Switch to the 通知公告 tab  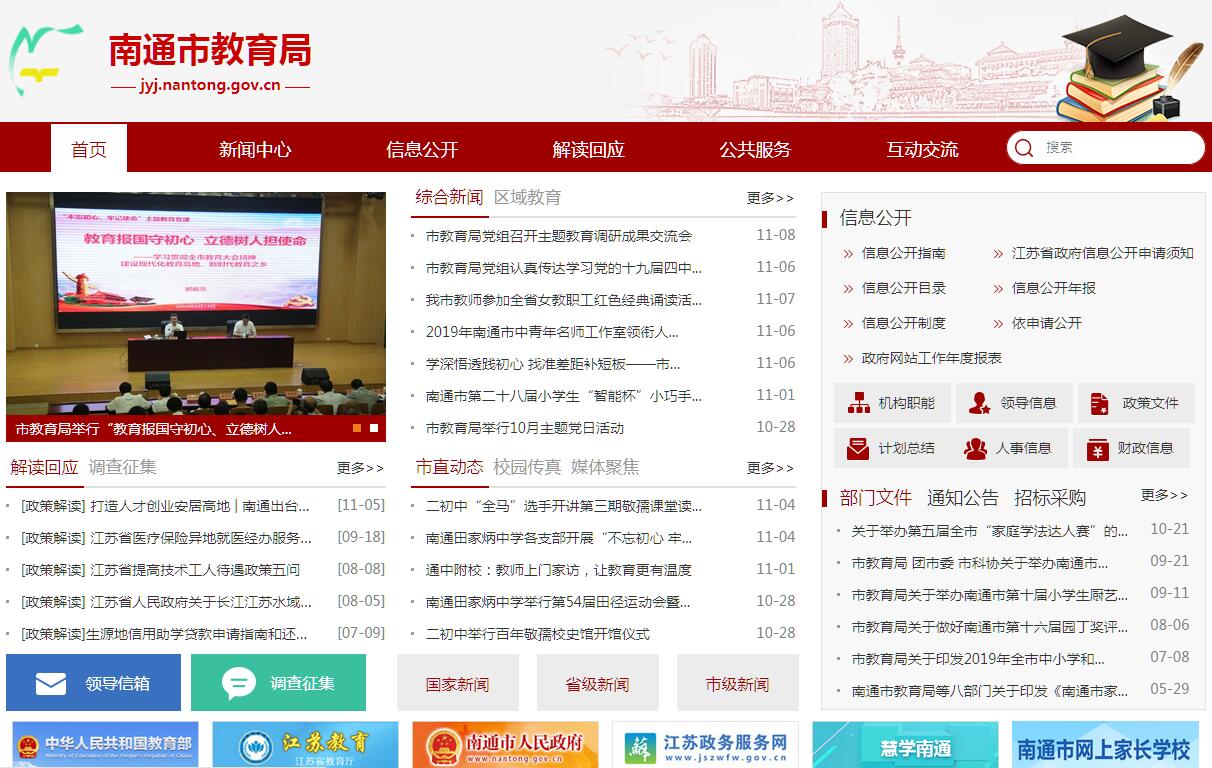962,497
